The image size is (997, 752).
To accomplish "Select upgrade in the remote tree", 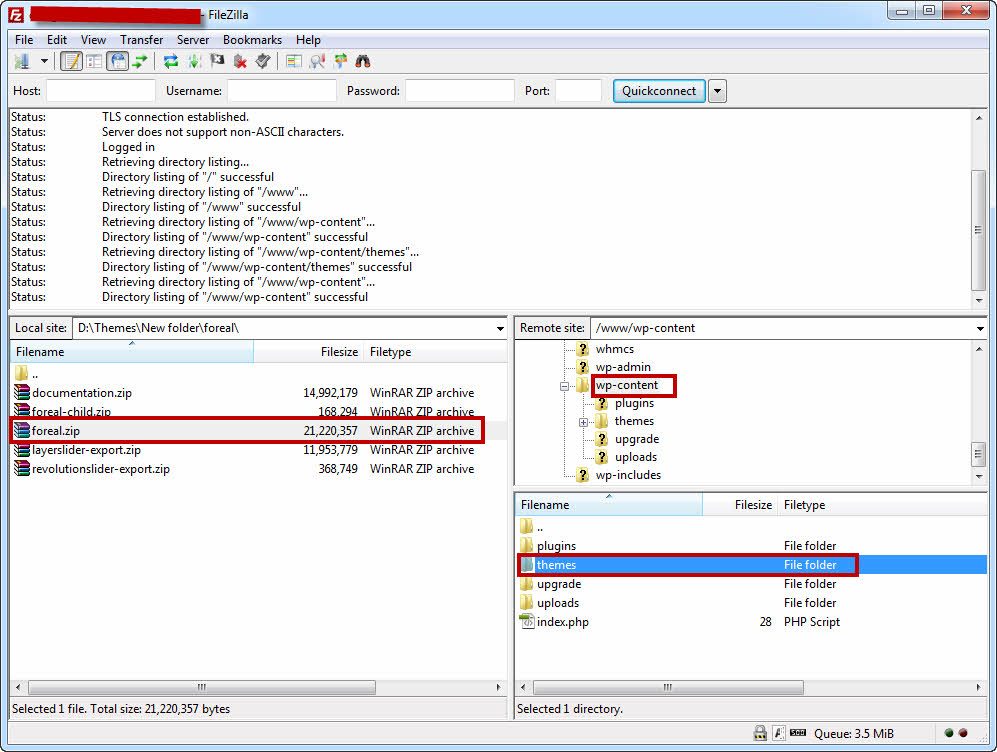I will click(x=636, y=439).
